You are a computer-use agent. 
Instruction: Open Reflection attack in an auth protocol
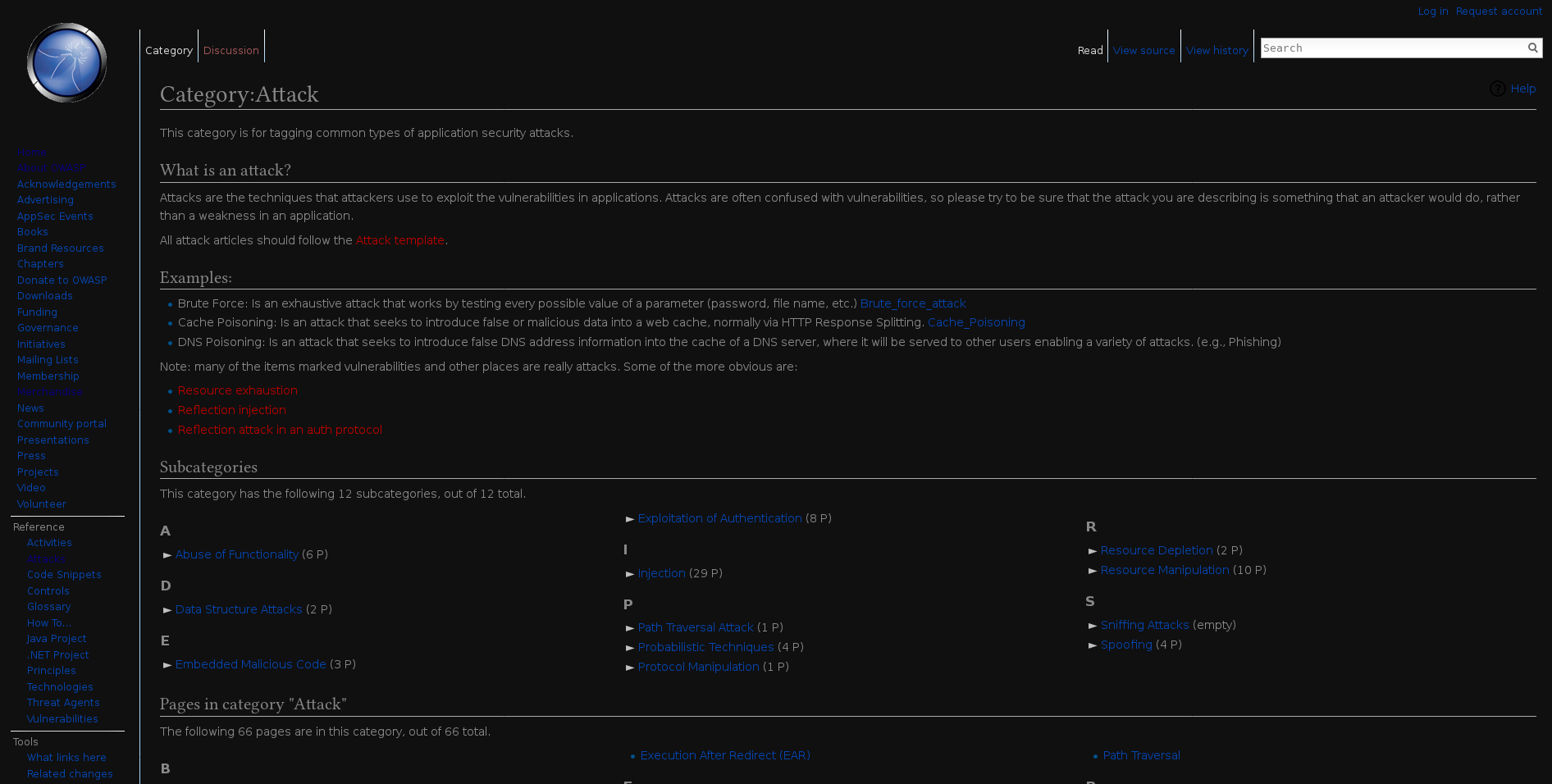(280, 430)
